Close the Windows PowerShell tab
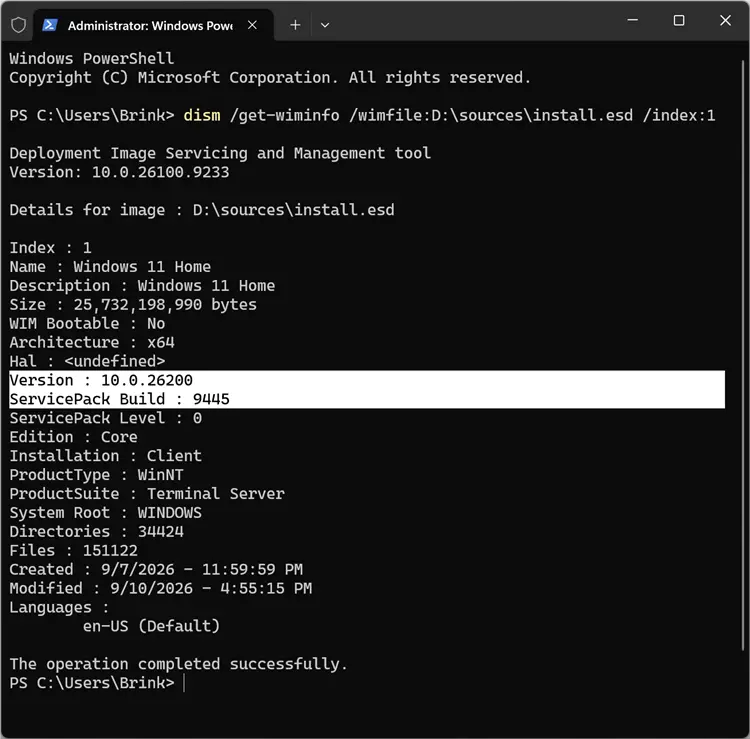 pos(252,25)
